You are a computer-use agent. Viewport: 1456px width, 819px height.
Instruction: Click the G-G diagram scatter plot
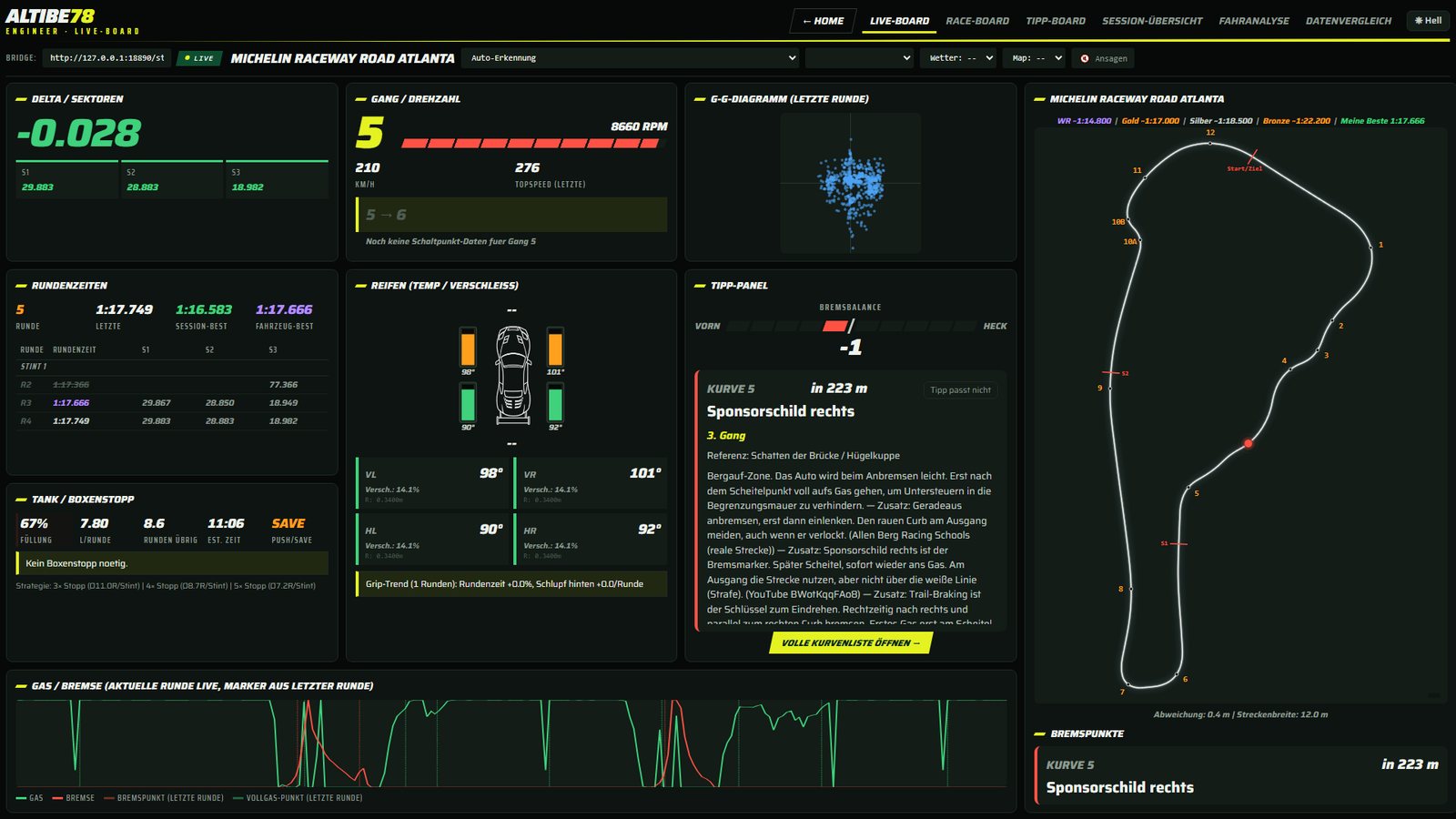click(x=851, y=183)
